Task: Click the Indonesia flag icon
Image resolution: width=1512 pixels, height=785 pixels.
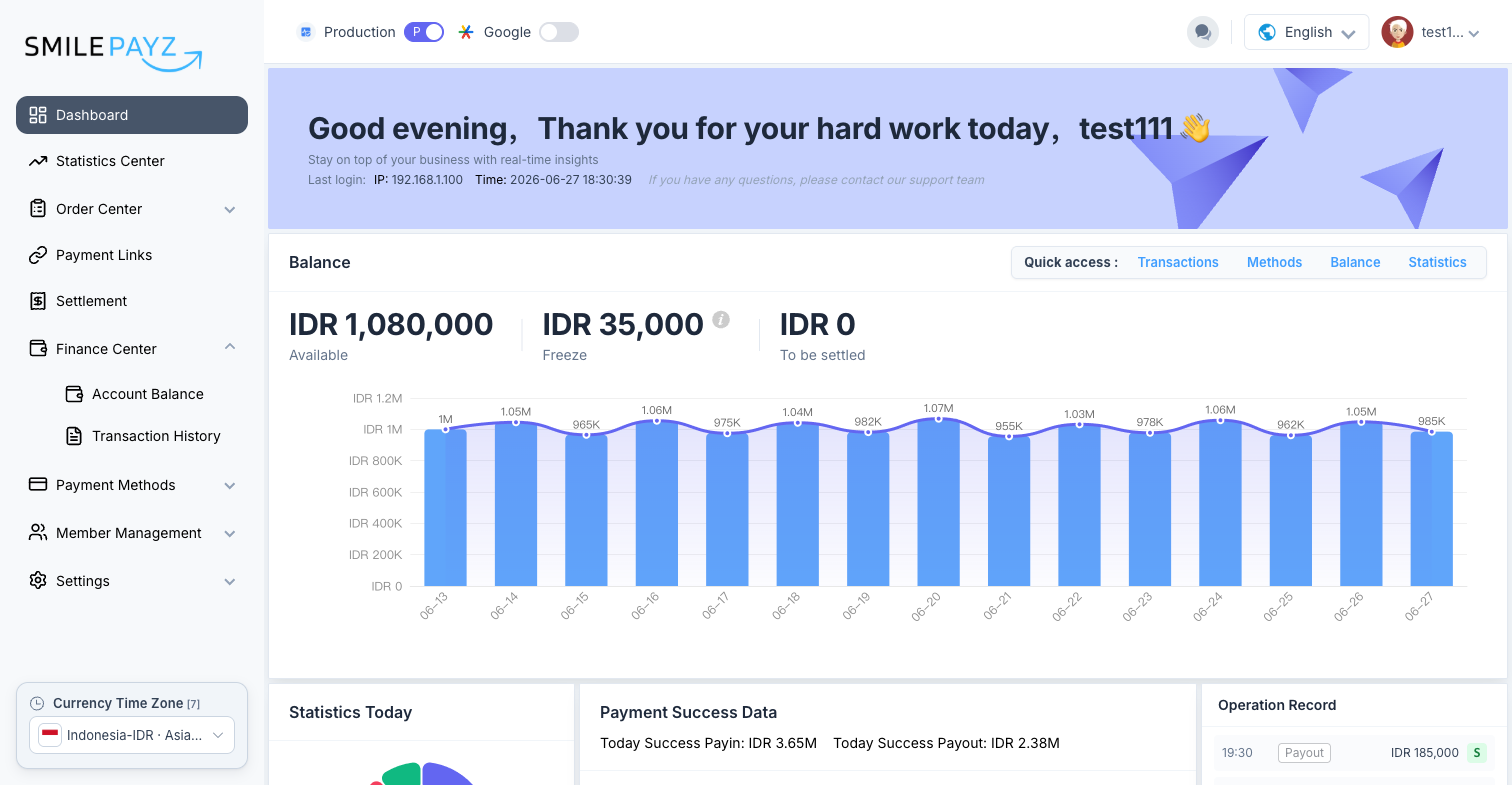Action: click(50, 735)
